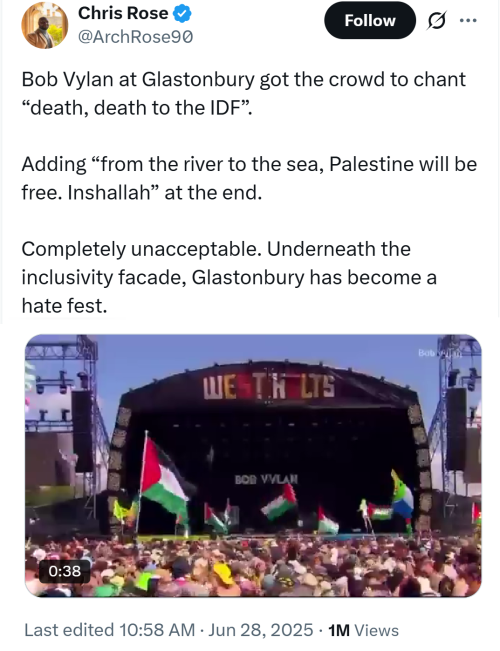Open the Chris Rose display name link
The width and height of the screenshot is (500, 651).
(123, 13)
